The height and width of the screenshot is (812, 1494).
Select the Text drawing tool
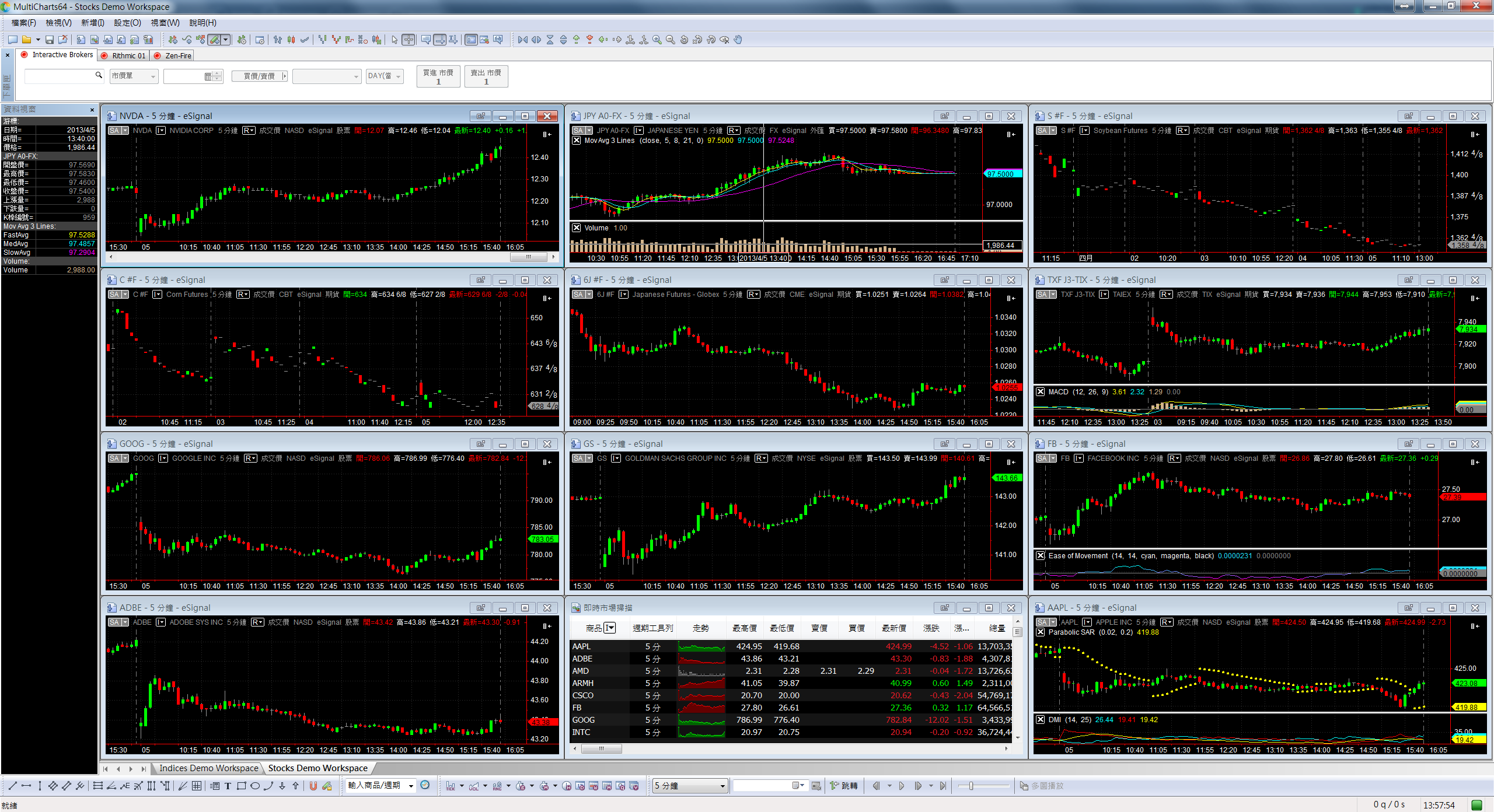pyautogui.click(x=228, y=786)
